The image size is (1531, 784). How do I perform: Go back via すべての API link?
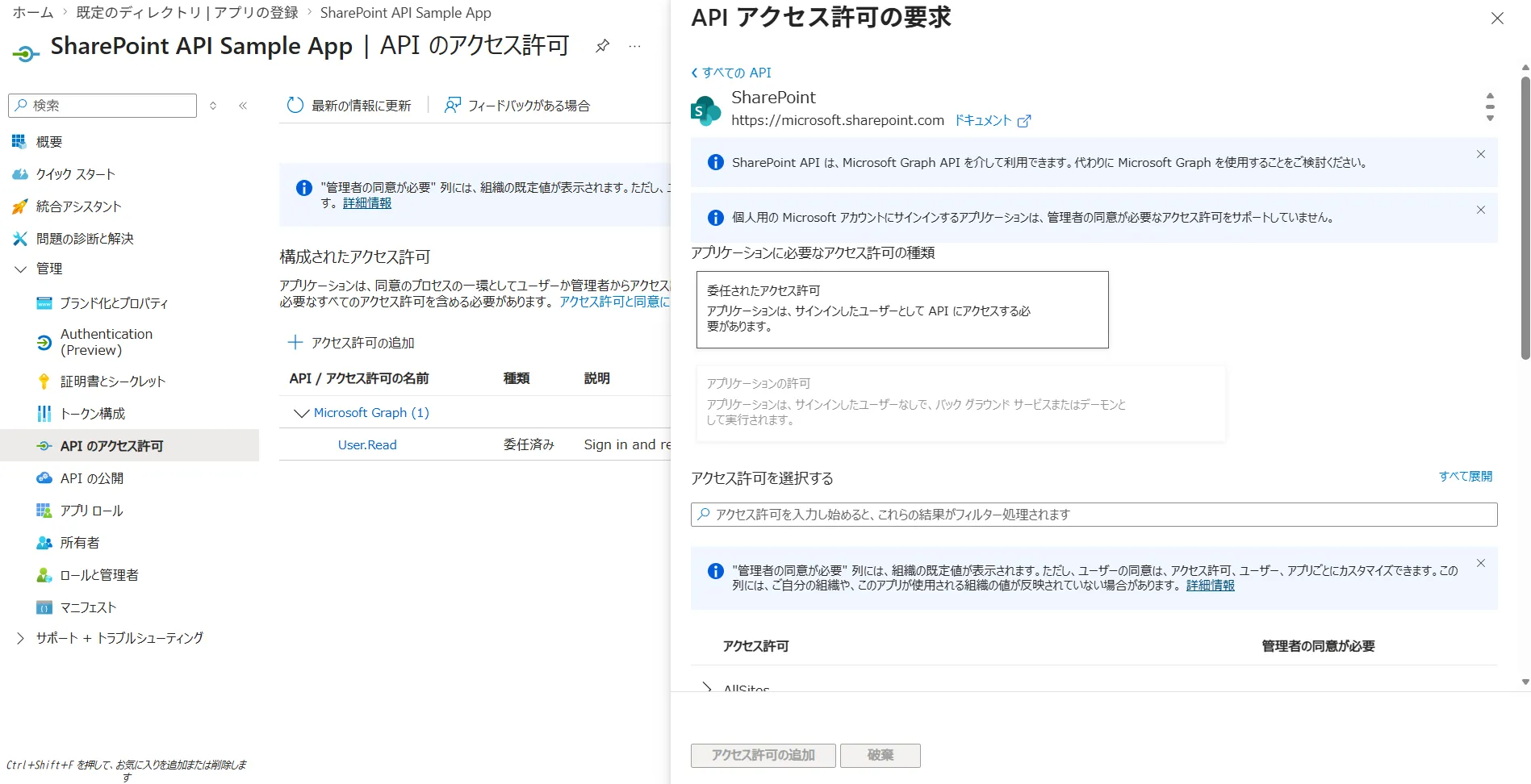point(731,73)
